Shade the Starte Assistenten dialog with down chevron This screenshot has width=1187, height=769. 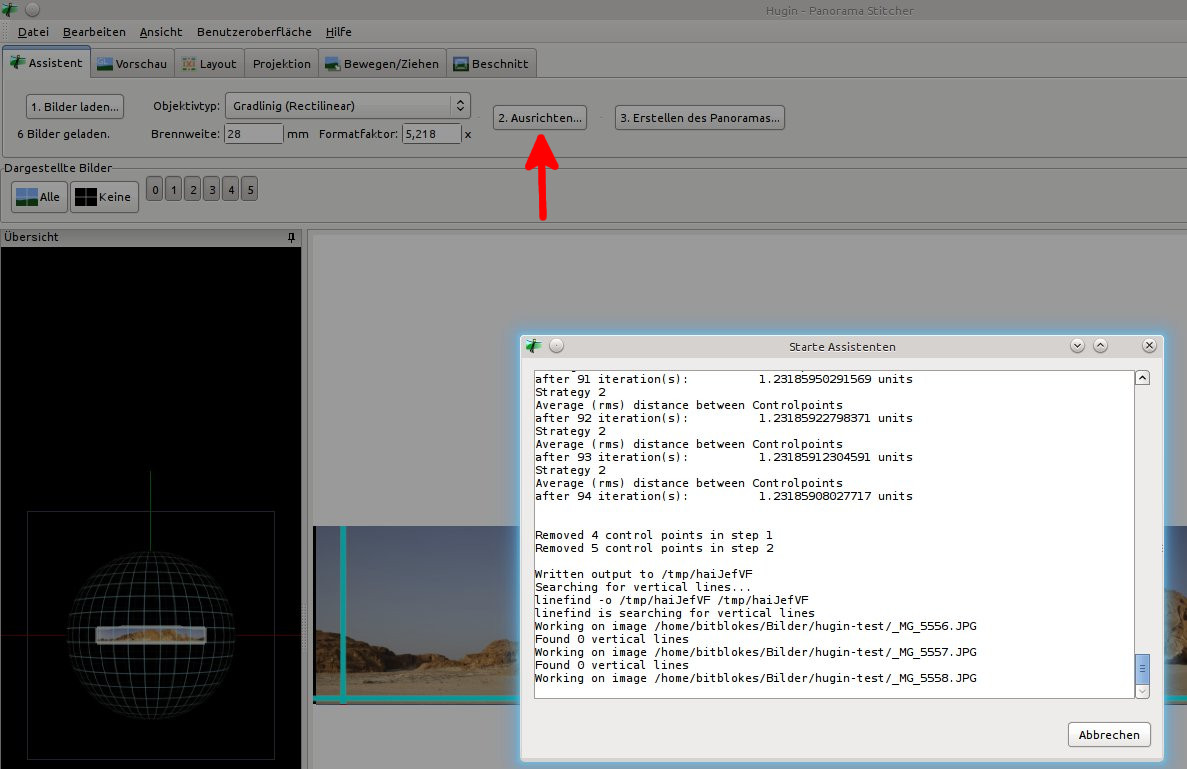pyautogui.click(x=1077, y=346)
